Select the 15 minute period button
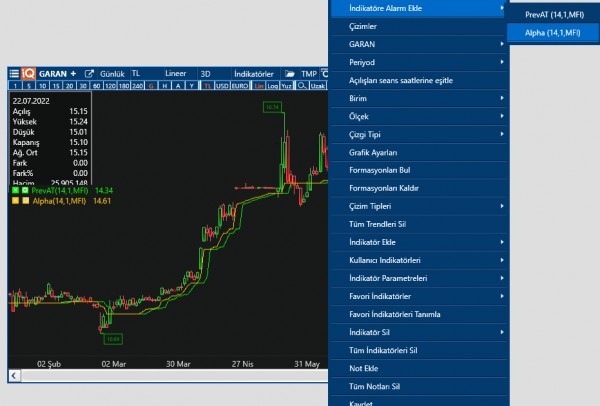Screen dimensions: 600x406 coord(56,86)
